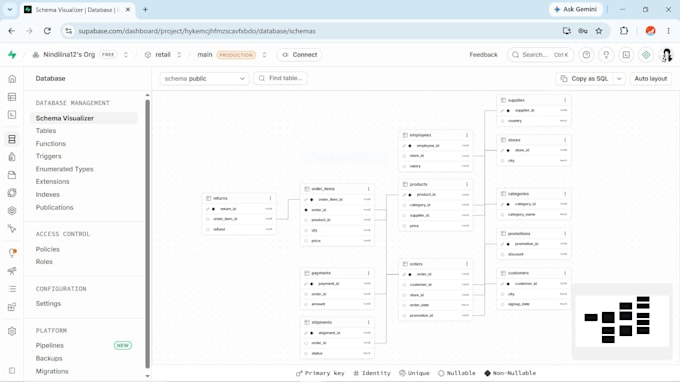This screenshot has width=680, height=382.
Task: Open Storage sidebar icon
Action: coord(12,175)
